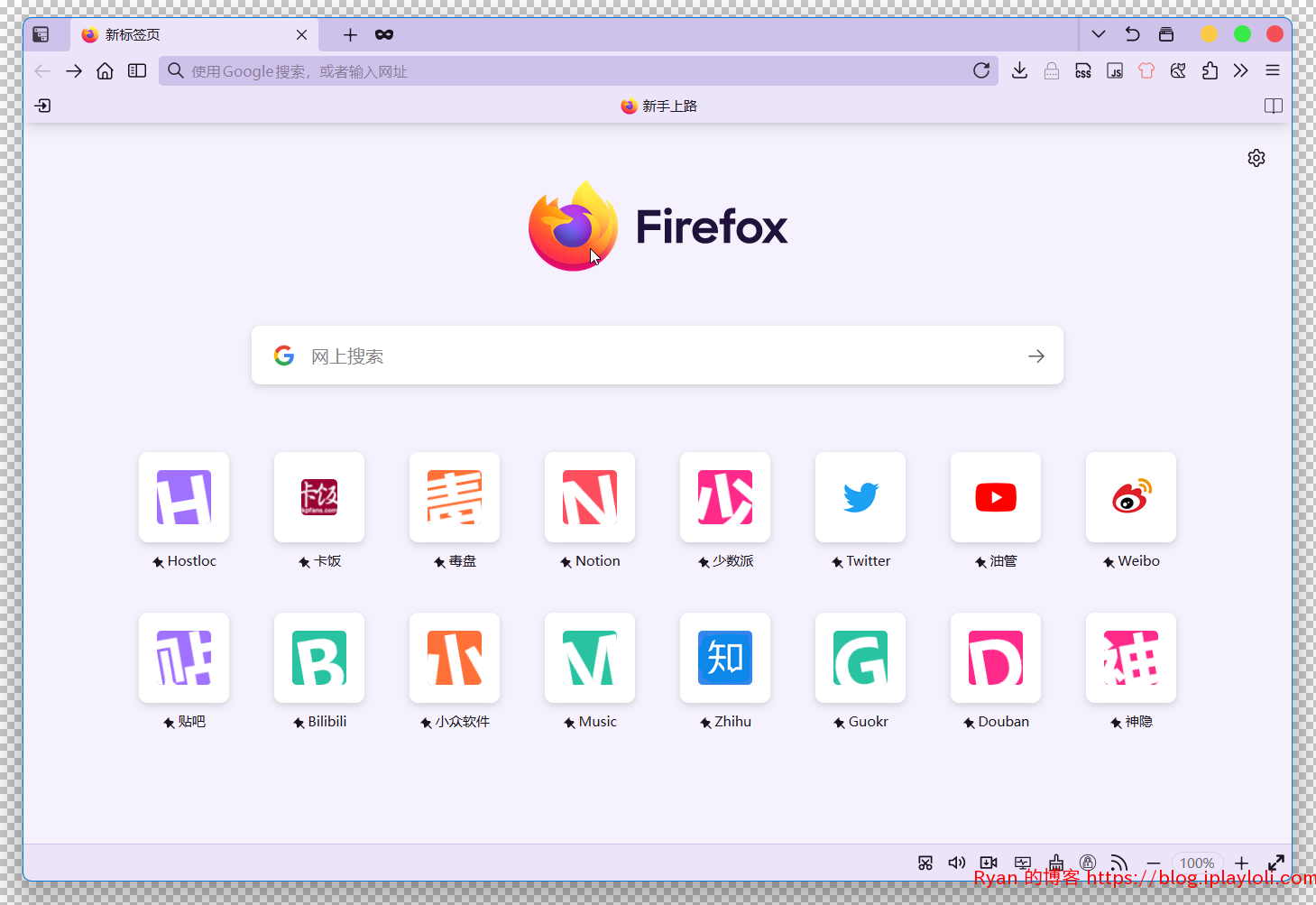This screenshot has width=1316, height=905.
Task: Enter fullscreen with the expand arrows icon
Action: point(1276,863)
